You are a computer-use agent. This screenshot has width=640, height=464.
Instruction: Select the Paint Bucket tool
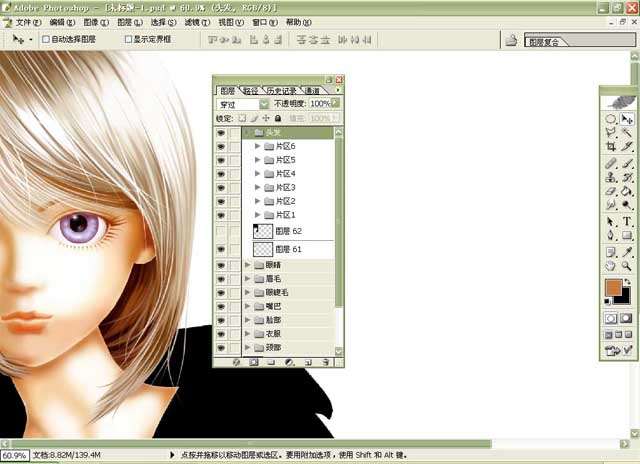[x=627, y=191]
